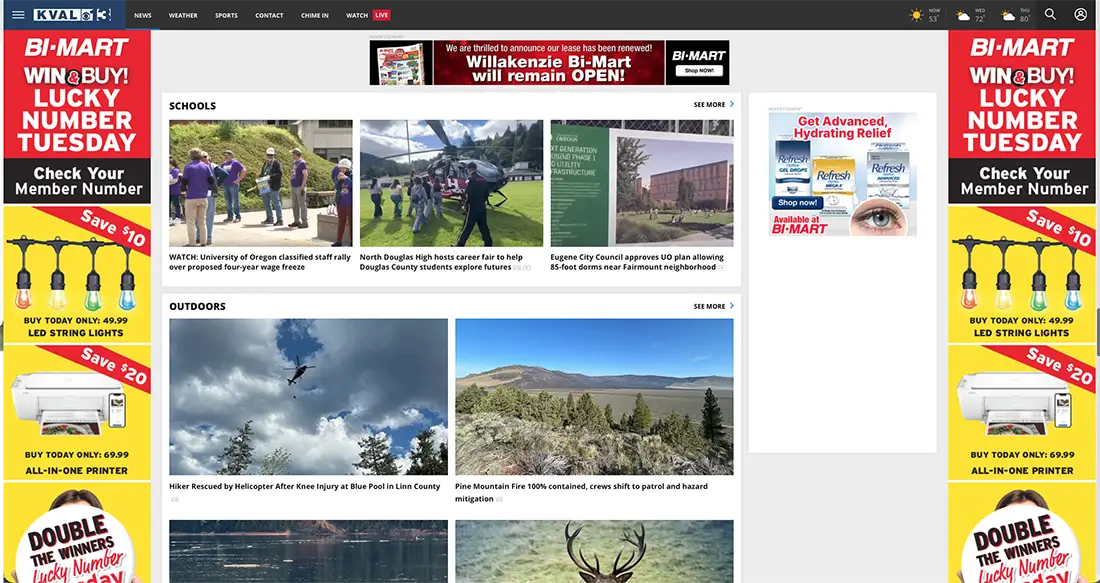Click Shop now in Refresh eye drops ad
1100x583 pixels.
798,202
